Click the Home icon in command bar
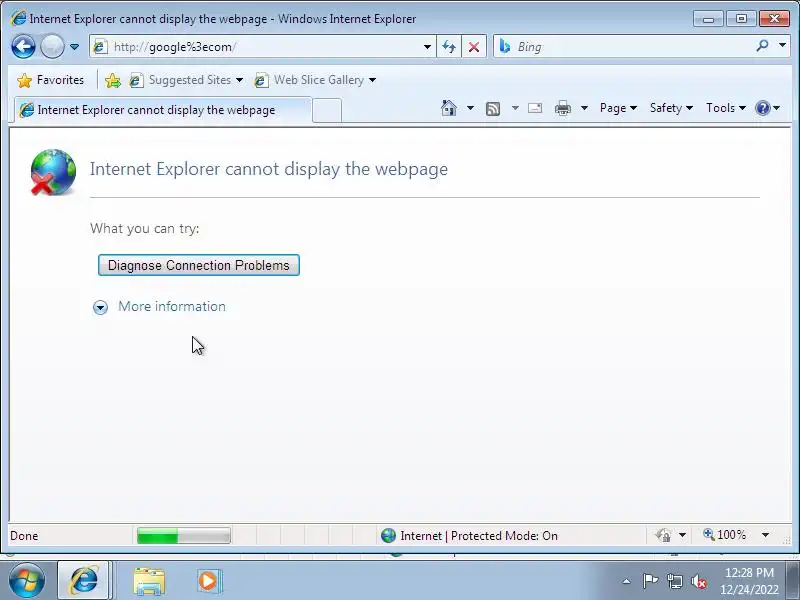The width and height of the screenshot is (800, 600). (x=449, y=108)
